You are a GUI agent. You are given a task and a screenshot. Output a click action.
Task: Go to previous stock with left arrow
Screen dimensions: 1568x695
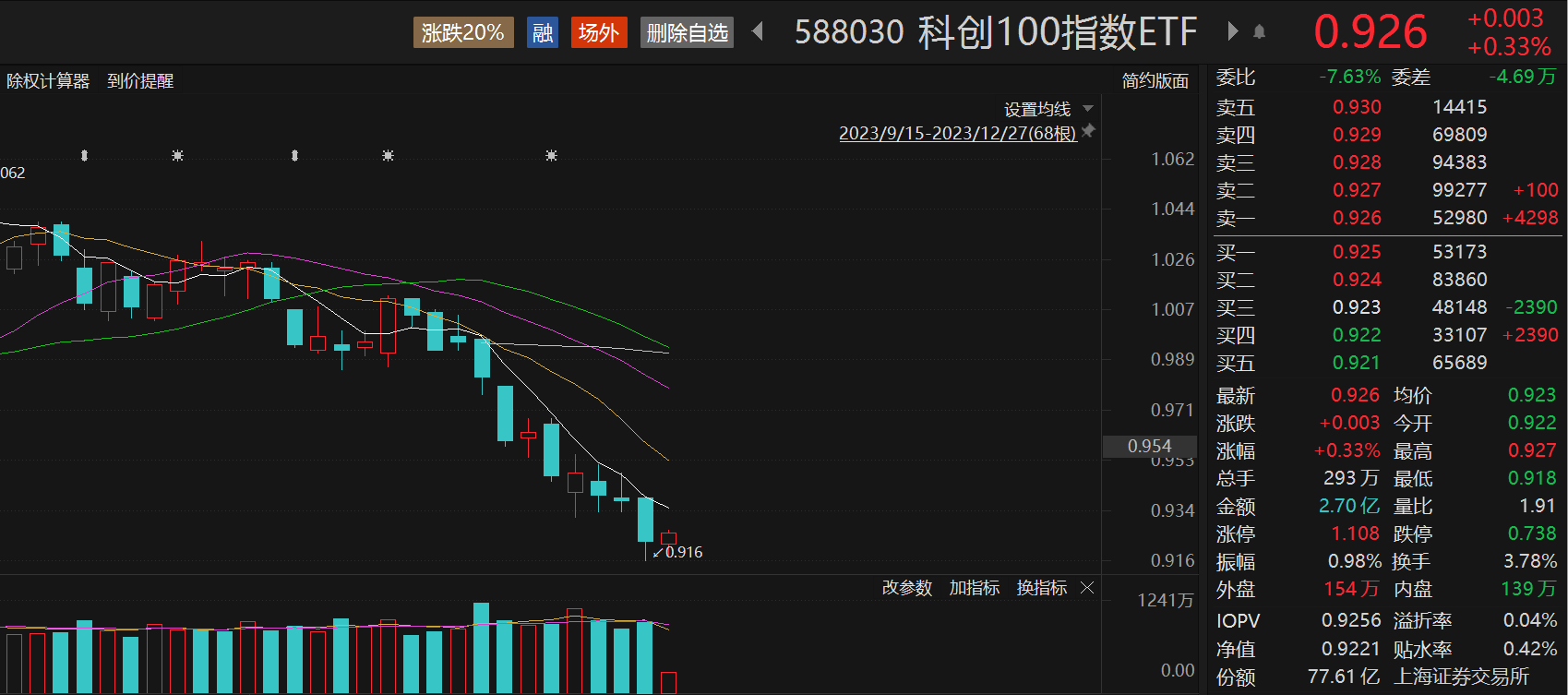[758, 32]
